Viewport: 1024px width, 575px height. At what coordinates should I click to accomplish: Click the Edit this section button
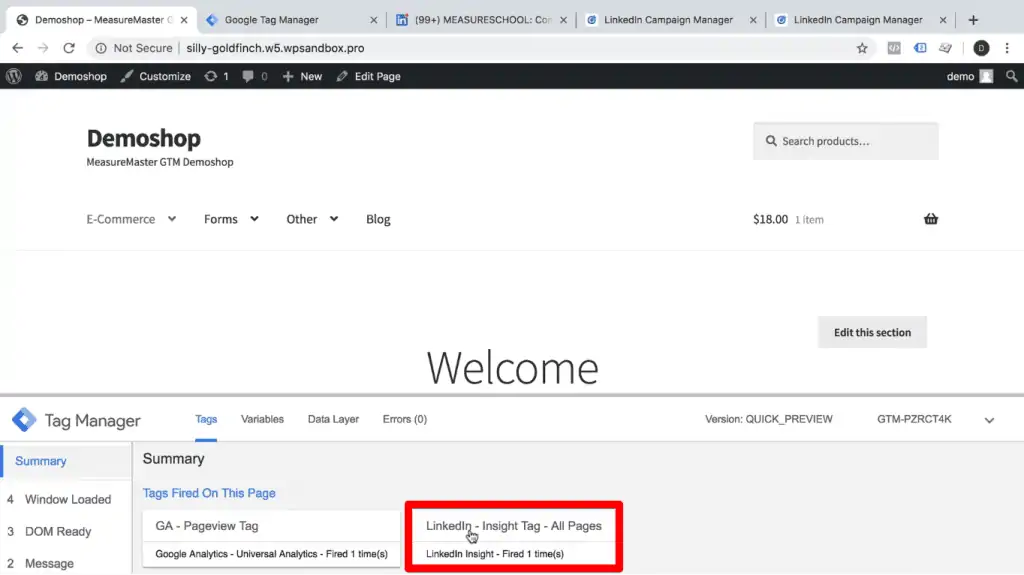point(872,332)
